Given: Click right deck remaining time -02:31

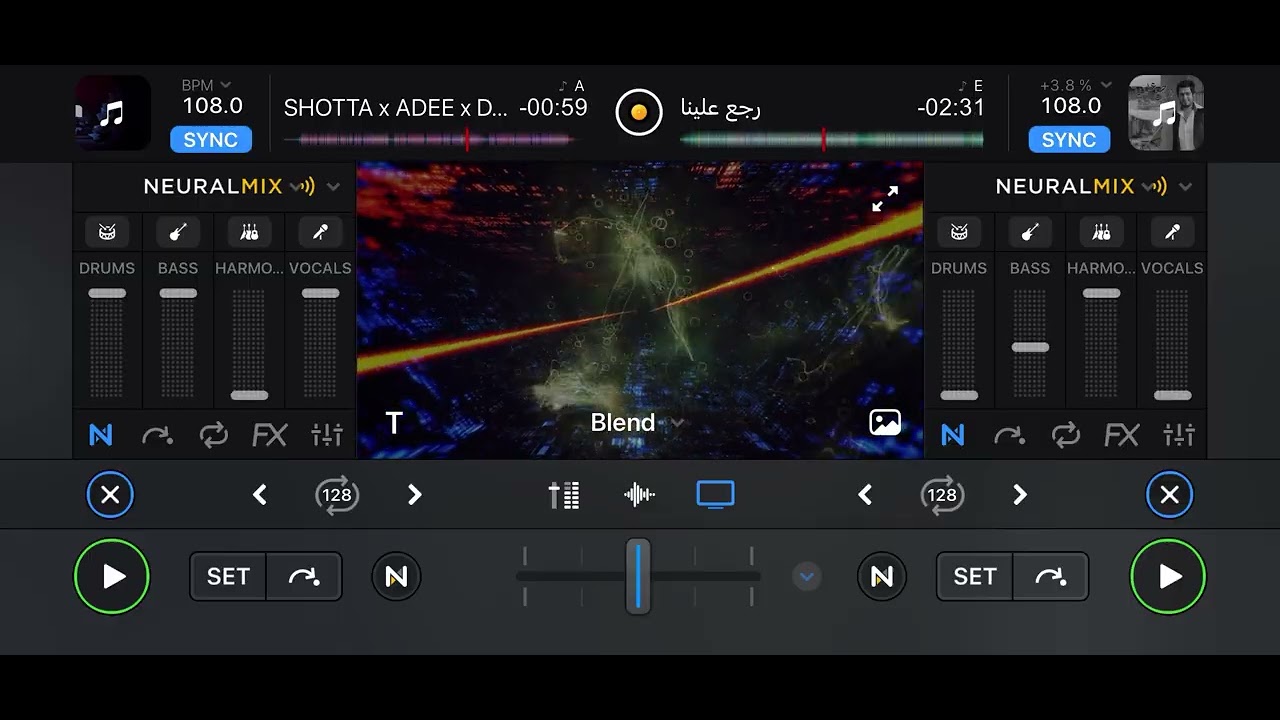Looking at the screenshot, I should (950, 108).
